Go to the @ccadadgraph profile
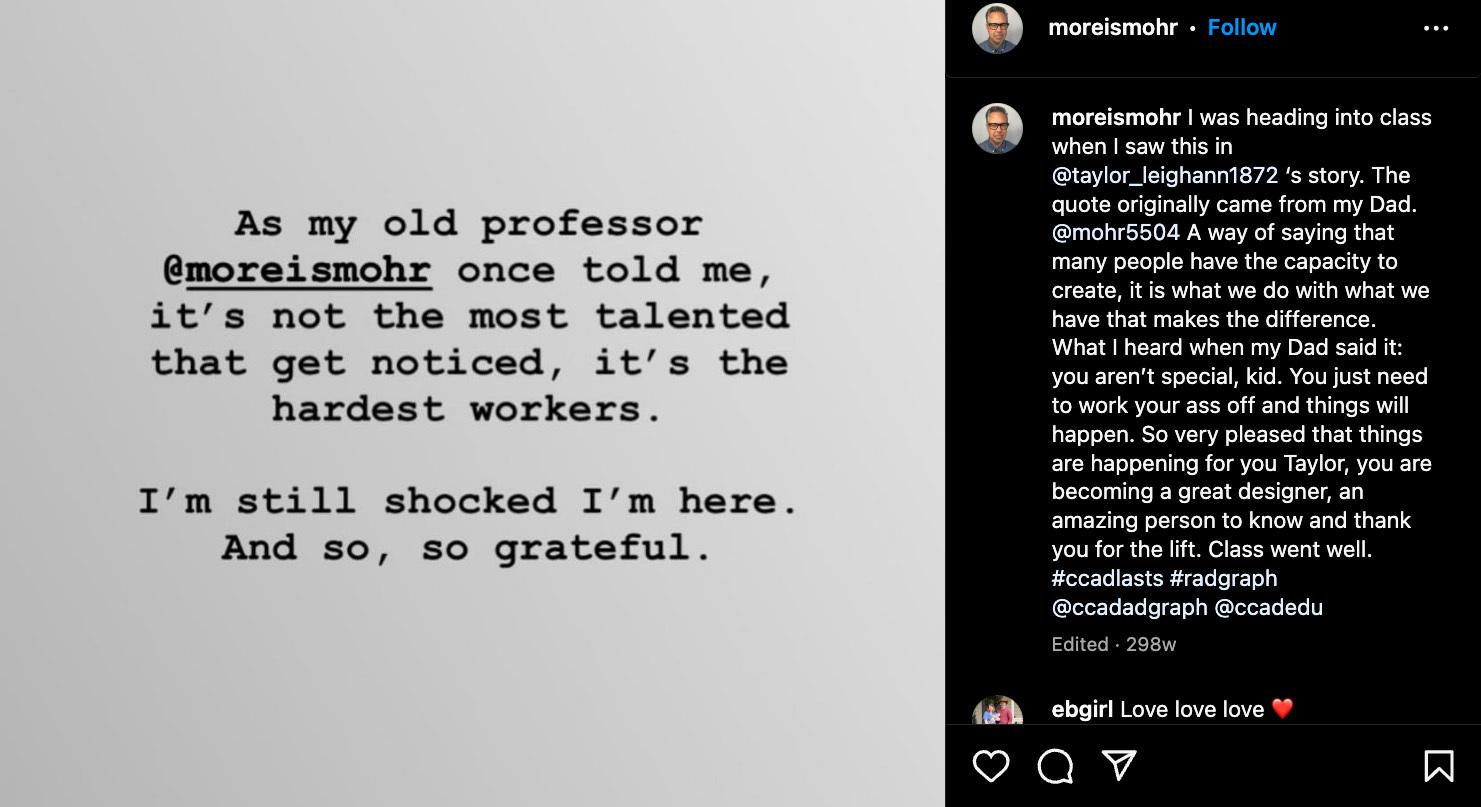Screen dimensions: 1481x807 [1129, 607]
